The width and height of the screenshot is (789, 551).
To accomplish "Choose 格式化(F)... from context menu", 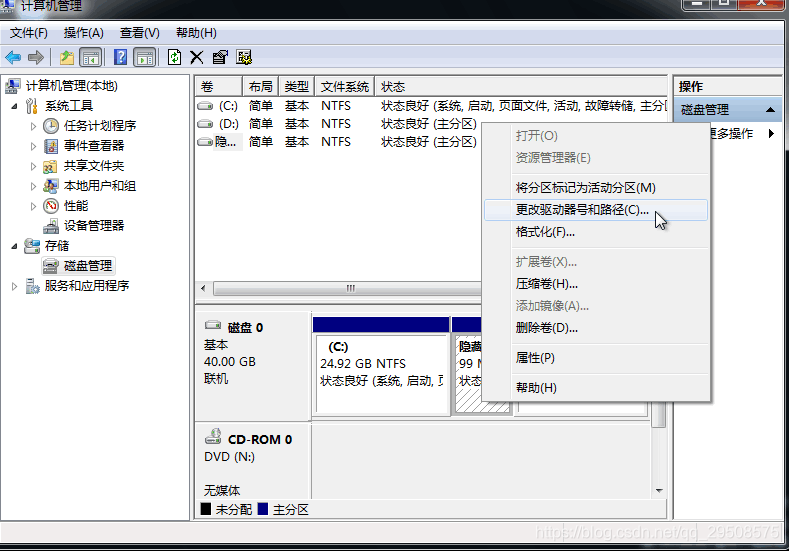I will (x=596, y=232).
